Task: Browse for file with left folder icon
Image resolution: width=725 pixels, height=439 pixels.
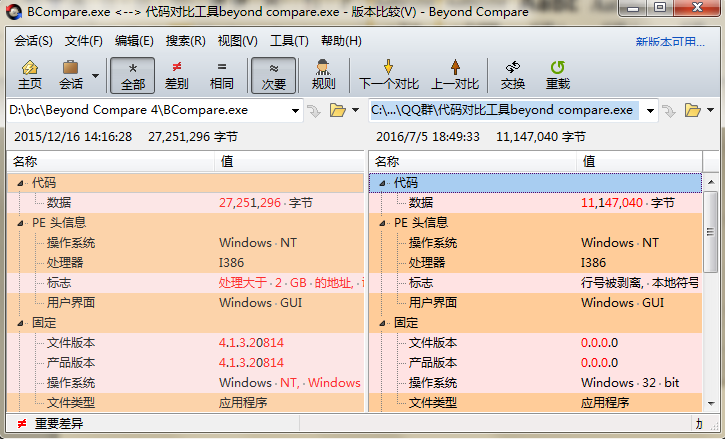Action: coord(337,110)
